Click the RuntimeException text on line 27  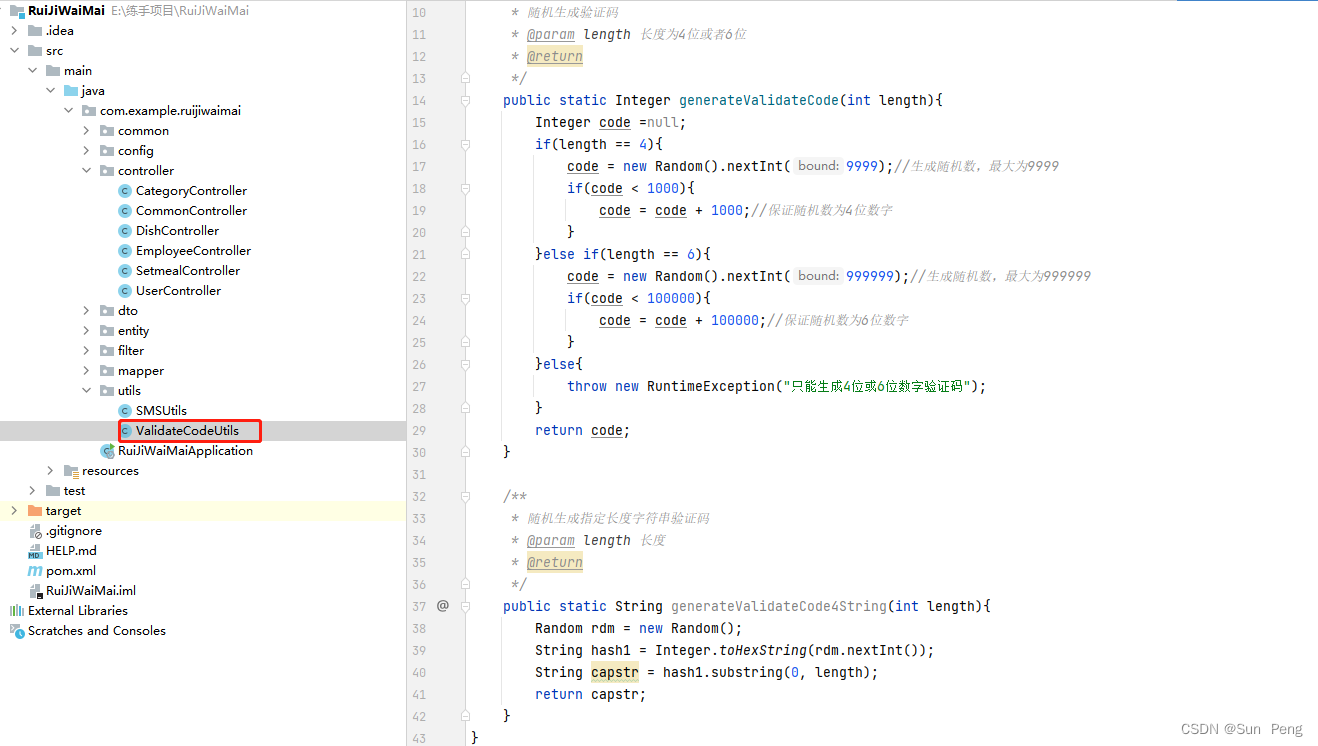pos(711,386)
